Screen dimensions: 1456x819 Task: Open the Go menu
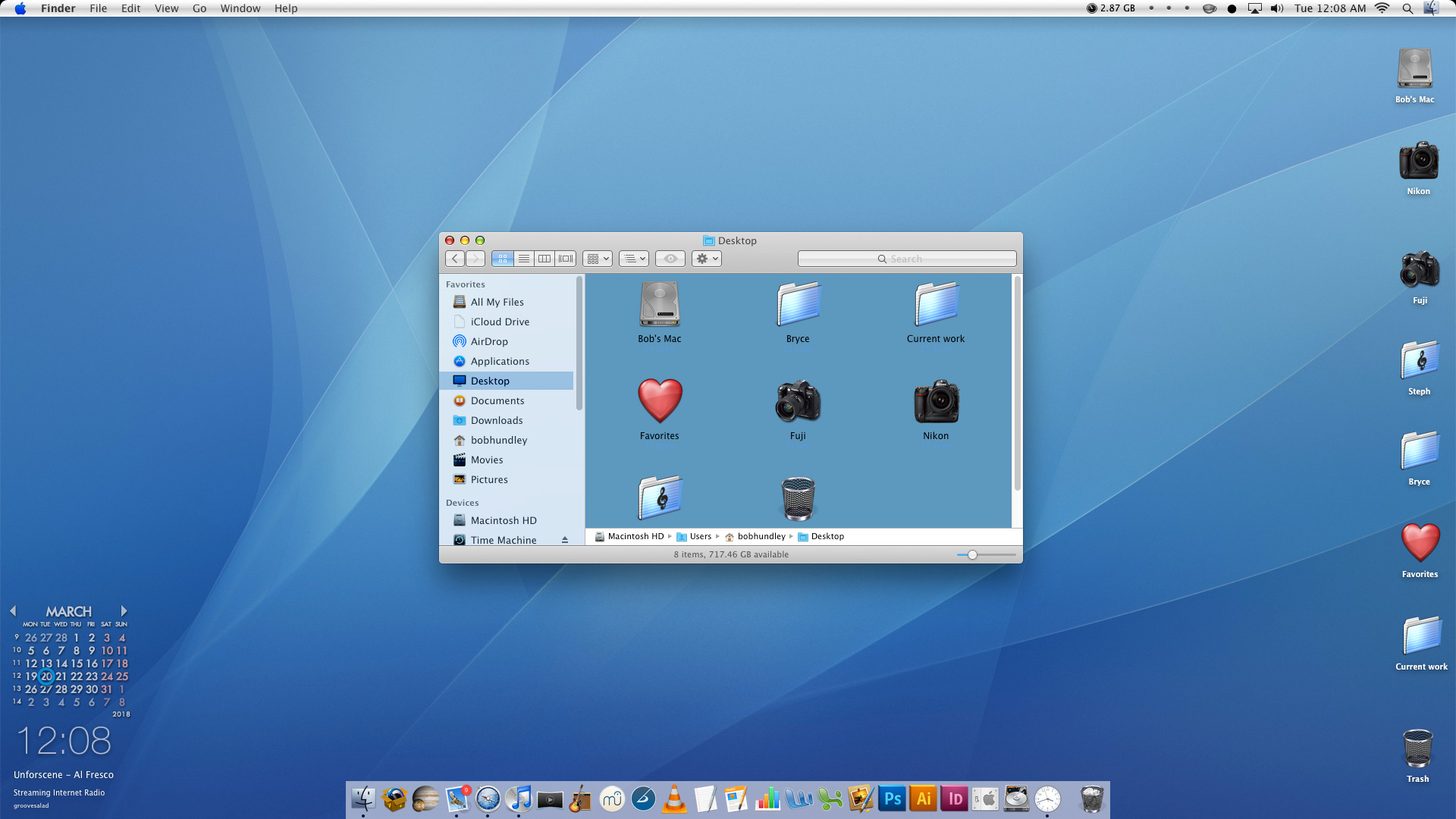pyautogui.click(x=199, y=8)
